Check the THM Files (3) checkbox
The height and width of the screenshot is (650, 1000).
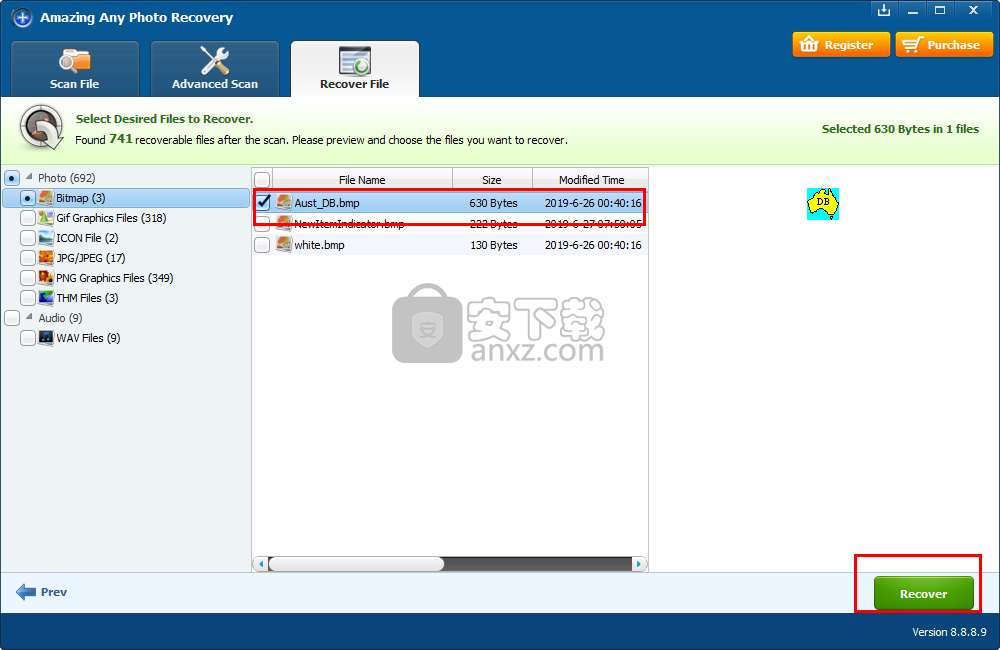click(x=27, y=298)
